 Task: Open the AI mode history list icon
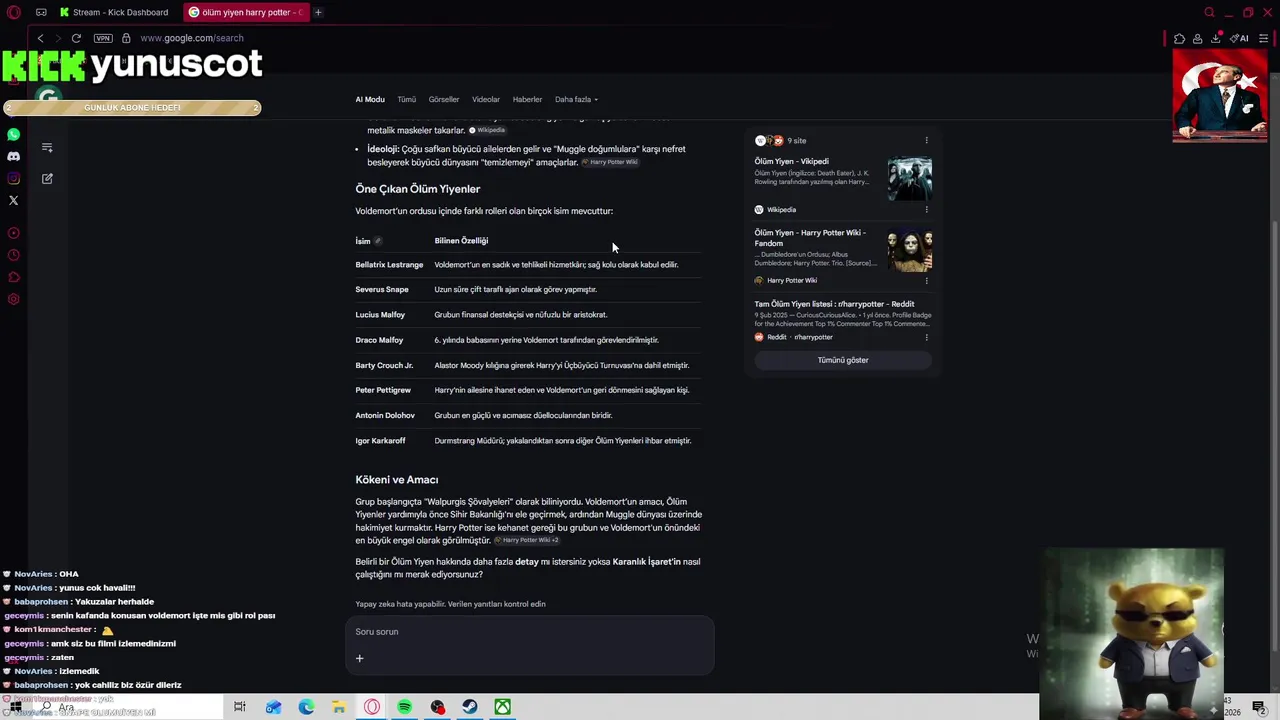[47, 147]
